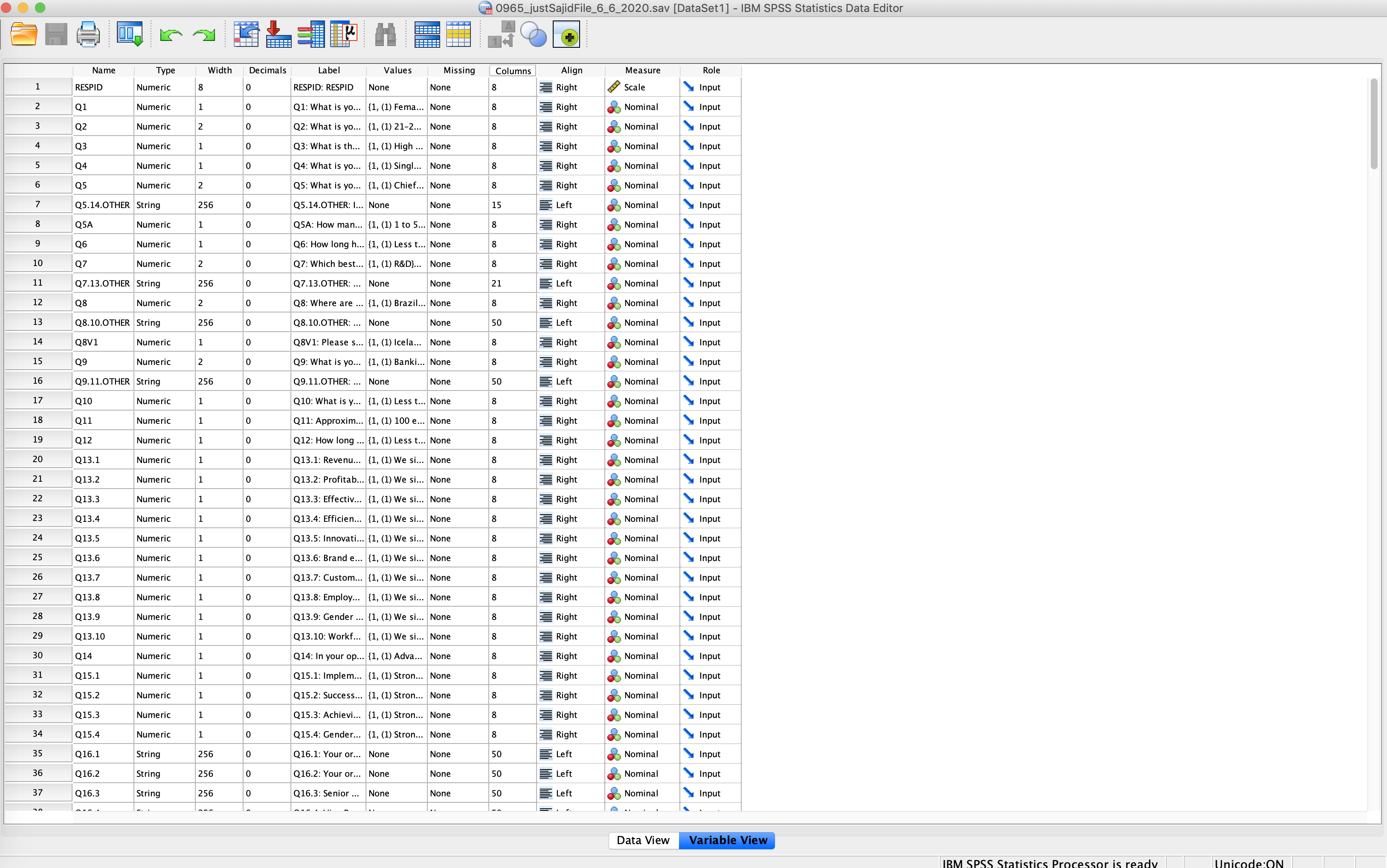Click the Nominal icon in Q1 row
1387x868 pixels.
614,107
